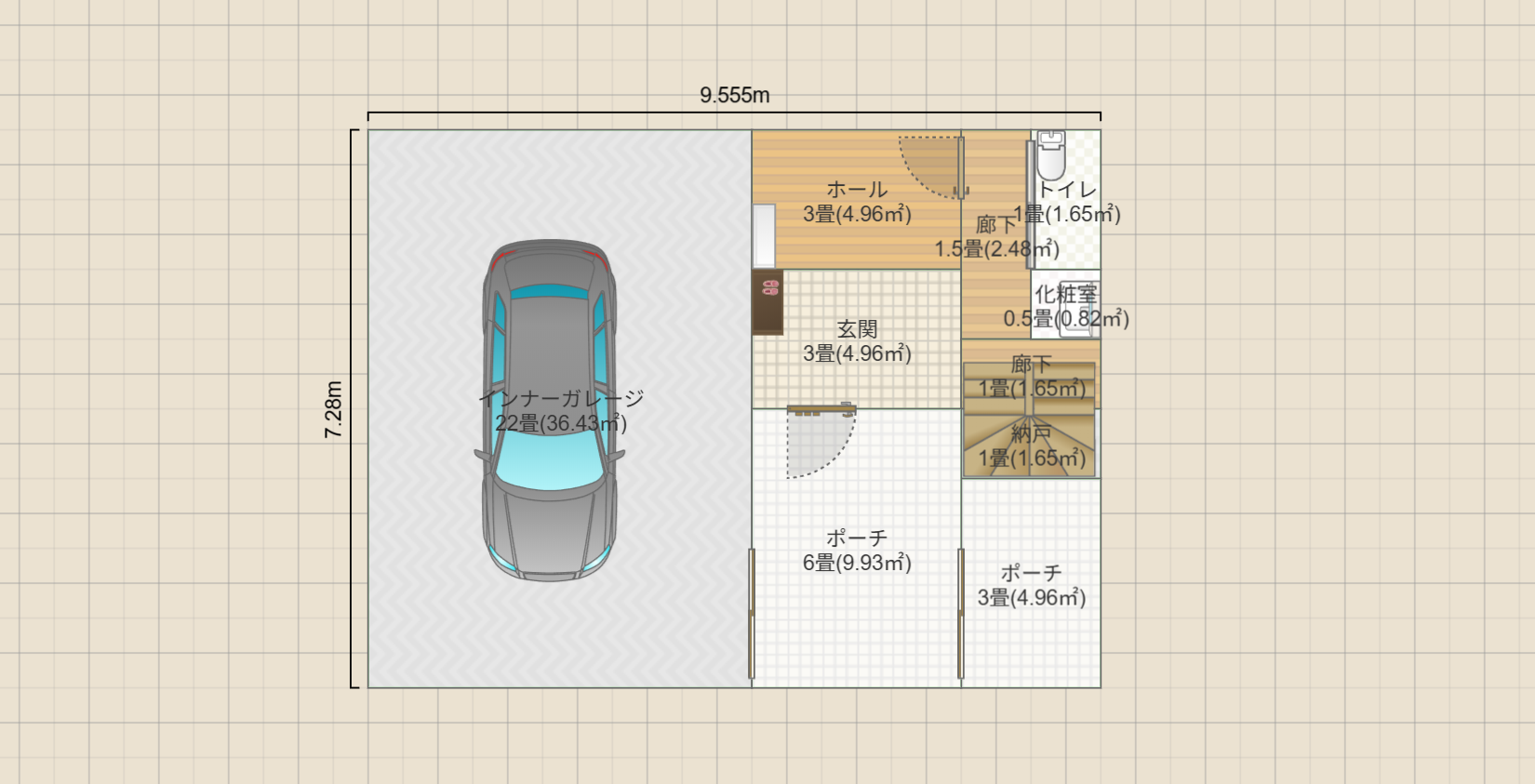This screenshot has height=784, width=1535.
Task: Select the brown shoe cabinet in 玄関
Action: click(767, 302)
